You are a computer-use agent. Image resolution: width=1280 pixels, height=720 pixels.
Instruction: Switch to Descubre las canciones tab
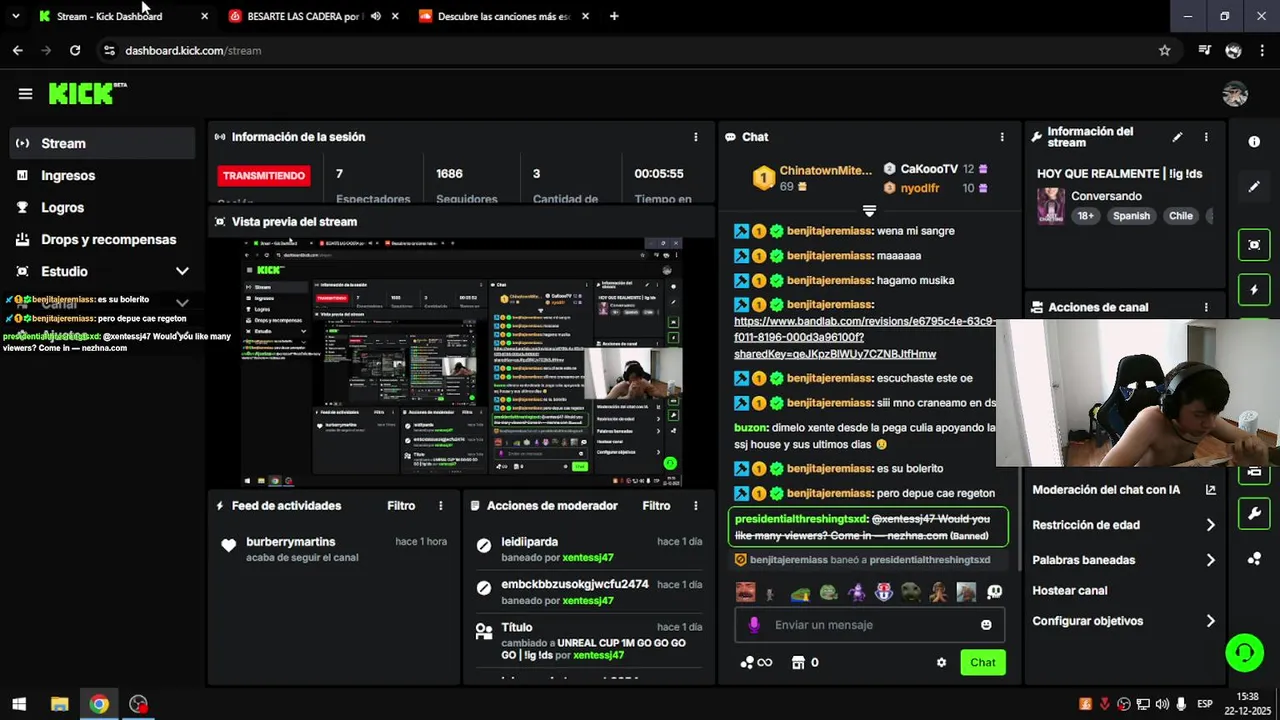pos(503,16)
